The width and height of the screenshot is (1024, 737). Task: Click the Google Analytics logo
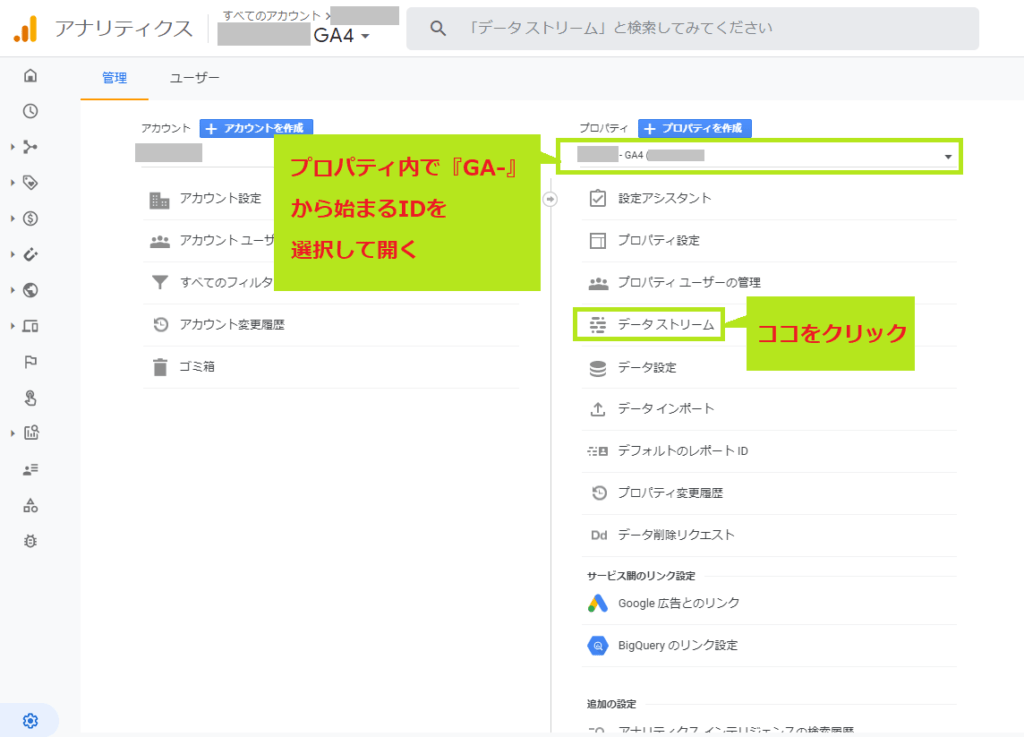(25, 29)
